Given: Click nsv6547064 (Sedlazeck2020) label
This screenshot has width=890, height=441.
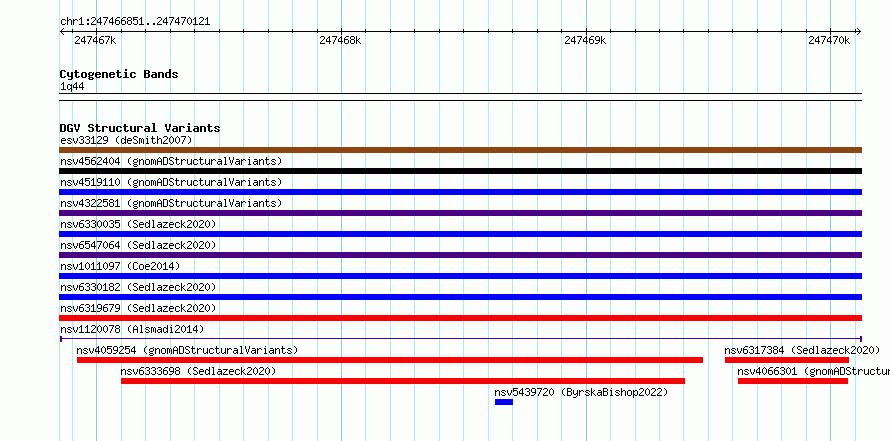Looking at the screenshot, I should point(138,245).
